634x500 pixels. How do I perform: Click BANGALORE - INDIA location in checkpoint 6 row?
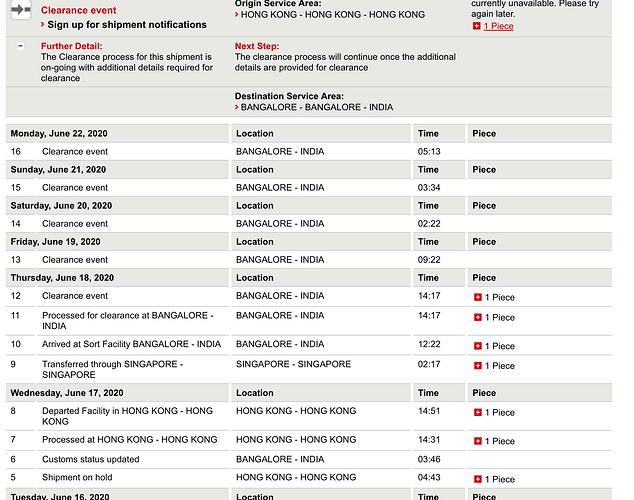280,459
